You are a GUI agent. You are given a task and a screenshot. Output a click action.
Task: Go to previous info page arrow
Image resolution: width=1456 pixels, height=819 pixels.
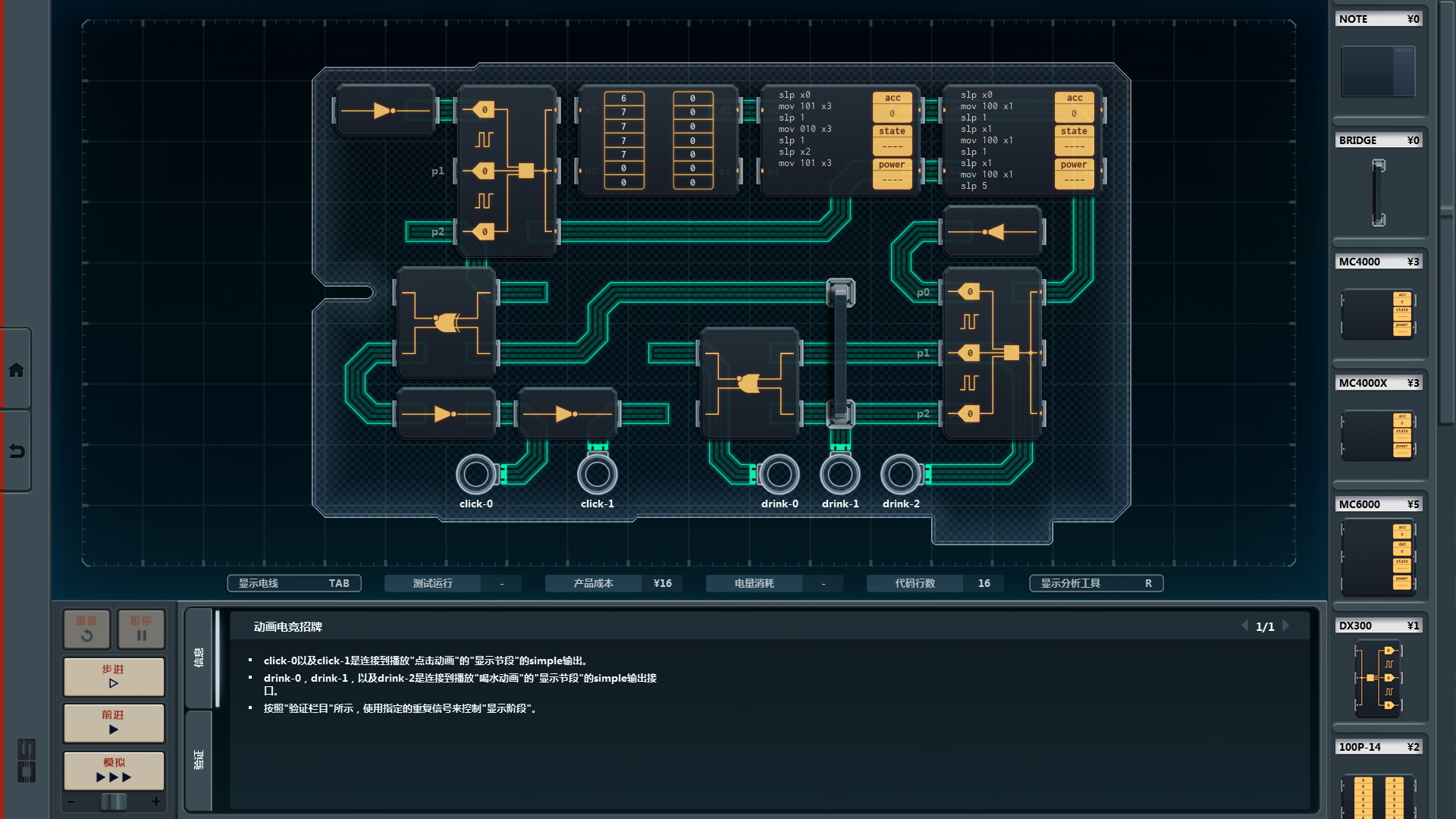click(1244, 626)
